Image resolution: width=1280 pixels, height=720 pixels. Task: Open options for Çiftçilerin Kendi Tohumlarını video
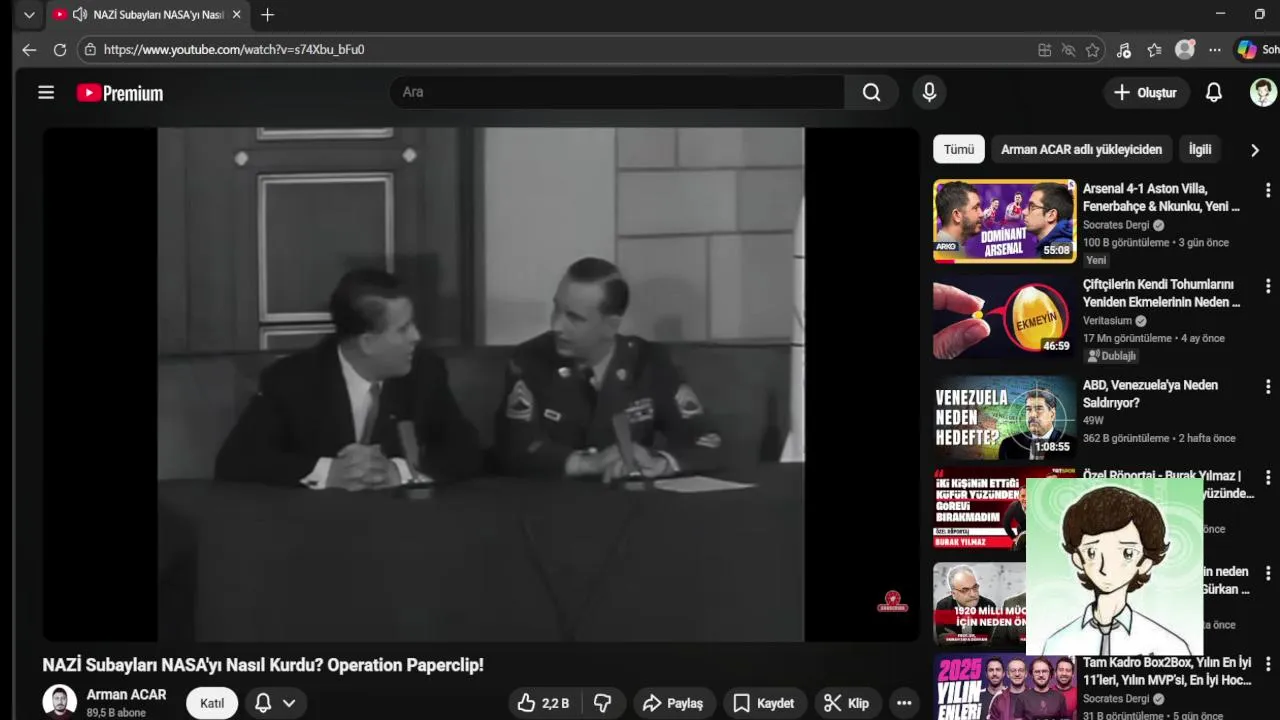point(1268,288)
